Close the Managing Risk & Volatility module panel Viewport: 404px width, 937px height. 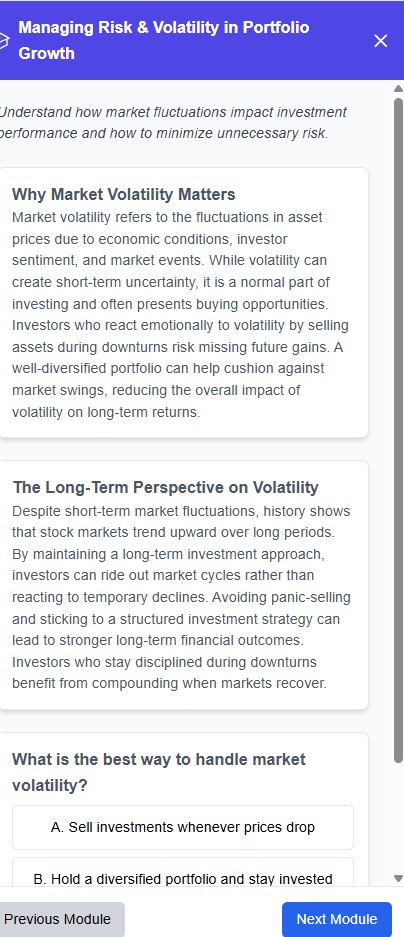coord(381,41)
